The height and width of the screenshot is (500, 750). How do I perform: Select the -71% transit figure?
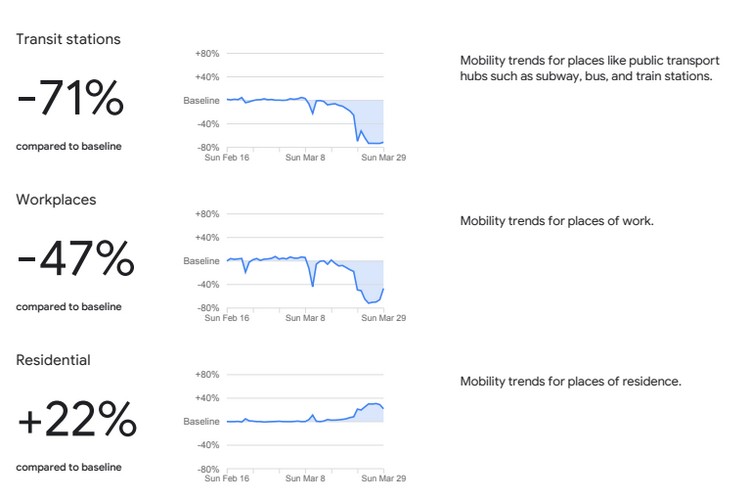coord(71,99)
